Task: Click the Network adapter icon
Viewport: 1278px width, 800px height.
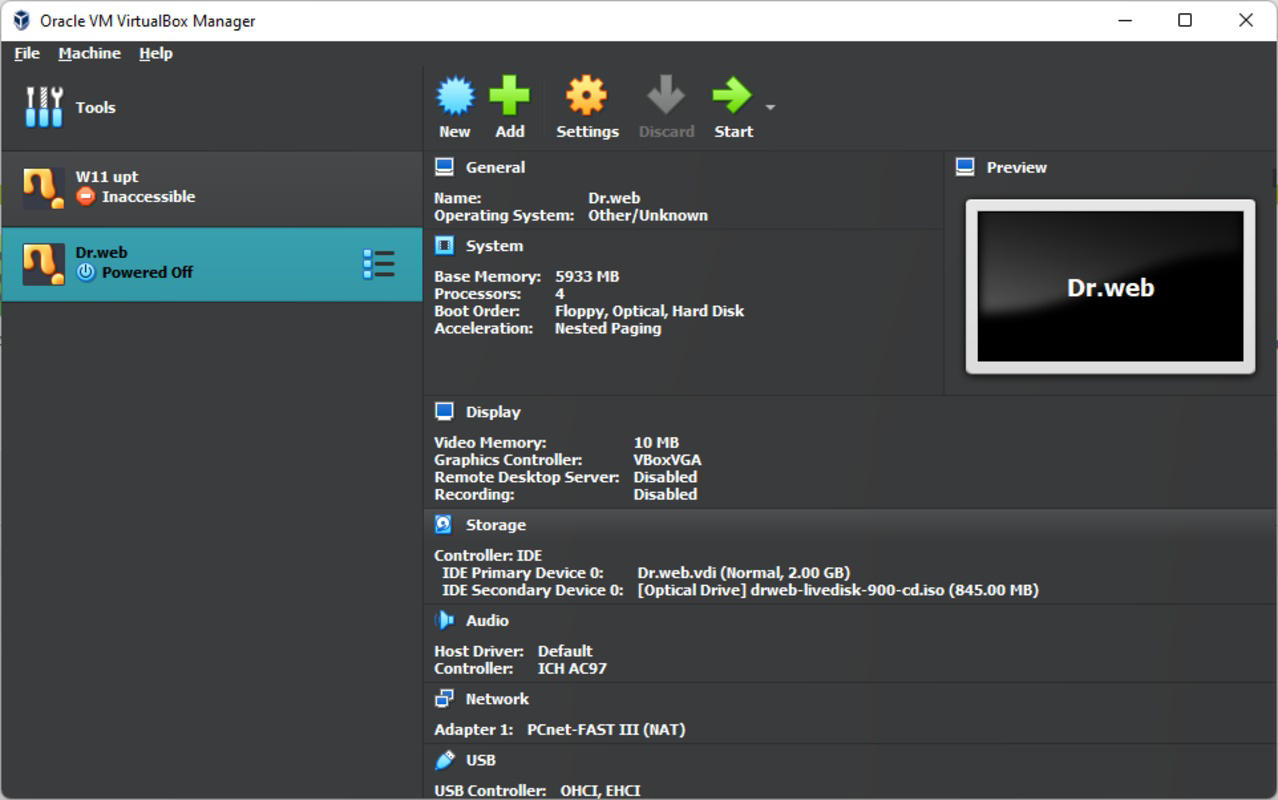Action: [x=444, y=698]
